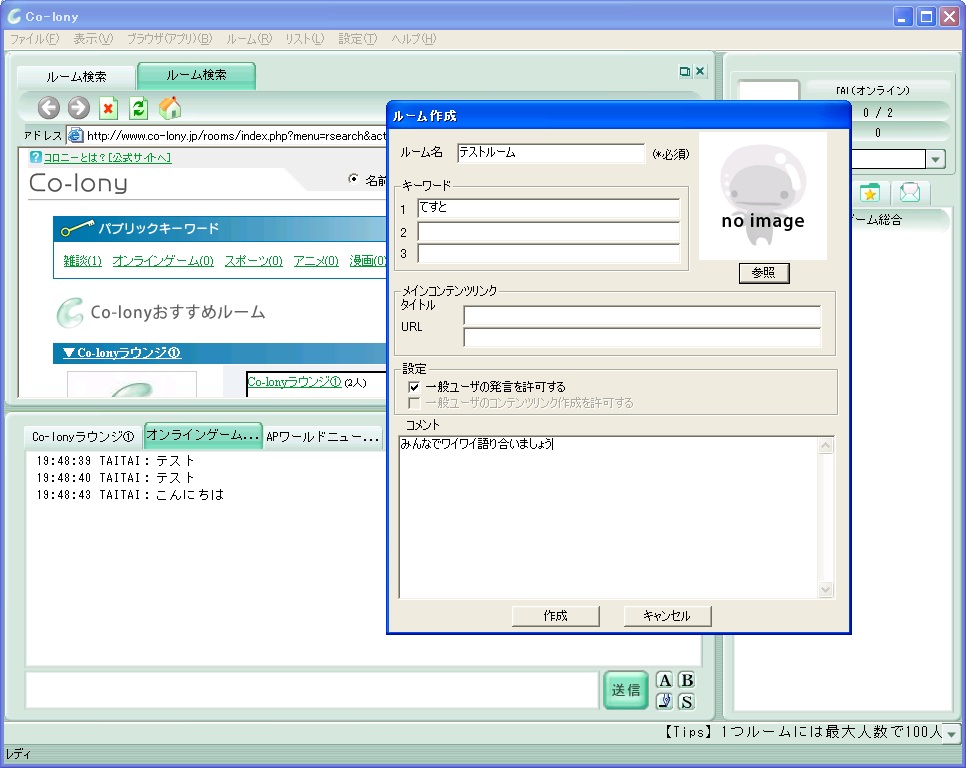Toggle 一般ユーザの発言を許可する checkbox
Screen dimensions: 966x768
click(414, 387)
